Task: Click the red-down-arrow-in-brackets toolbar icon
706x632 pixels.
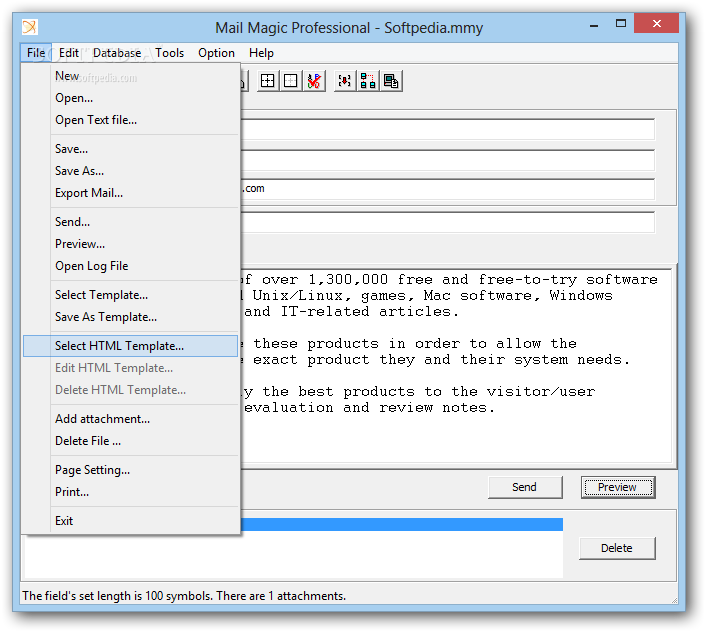Action: [x=345, y=81]
